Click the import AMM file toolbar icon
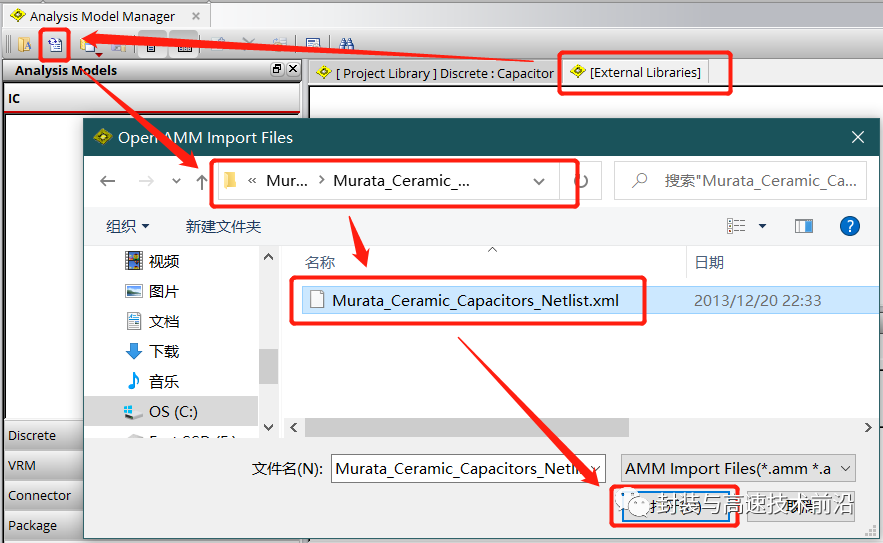Image resolution: width=883 pixels, height=543 pixels. [x=55, y=44]
